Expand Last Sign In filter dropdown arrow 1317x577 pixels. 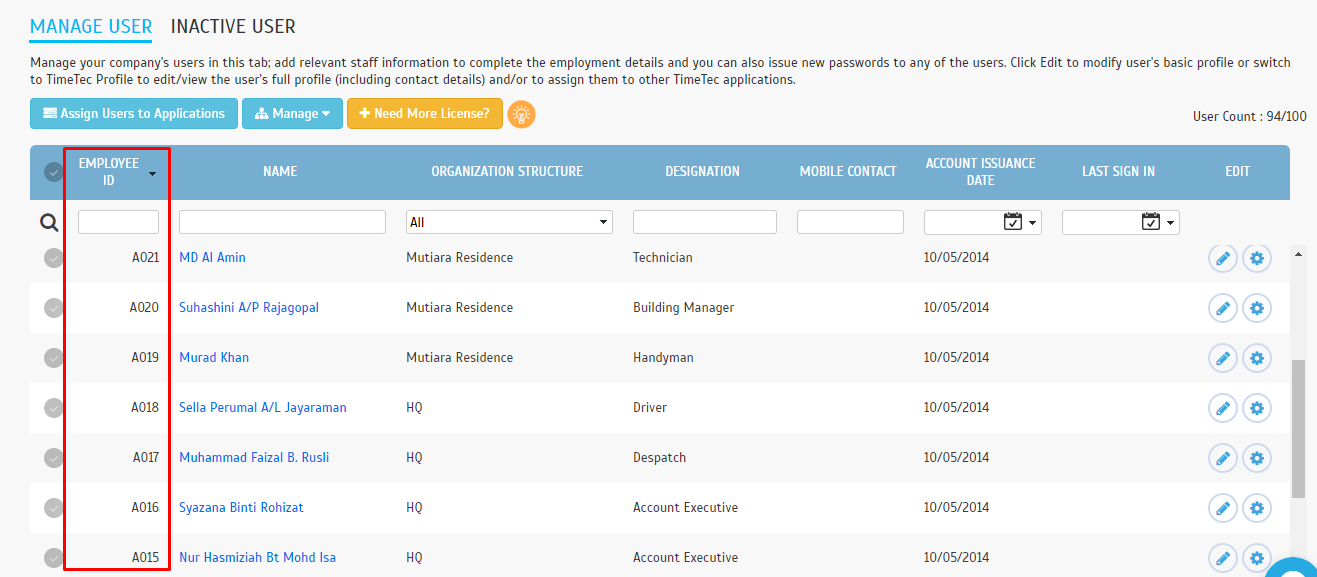point(1171,222)
